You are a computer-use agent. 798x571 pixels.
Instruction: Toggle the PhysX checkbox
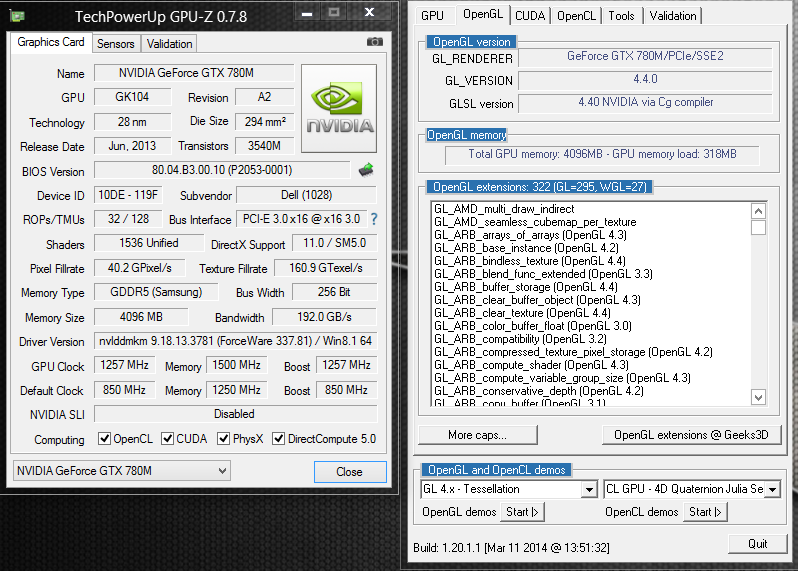(x=223, y=439)
